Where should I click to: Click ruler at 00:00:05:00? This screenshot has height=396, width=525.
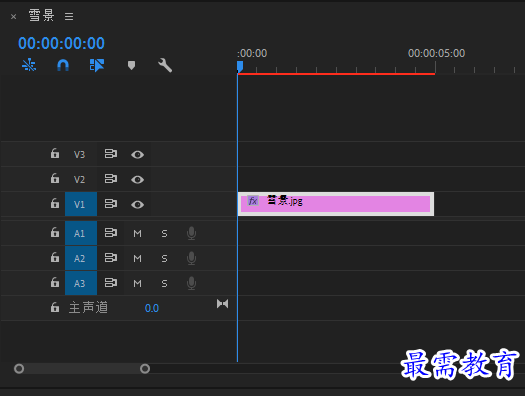point(436,54)
